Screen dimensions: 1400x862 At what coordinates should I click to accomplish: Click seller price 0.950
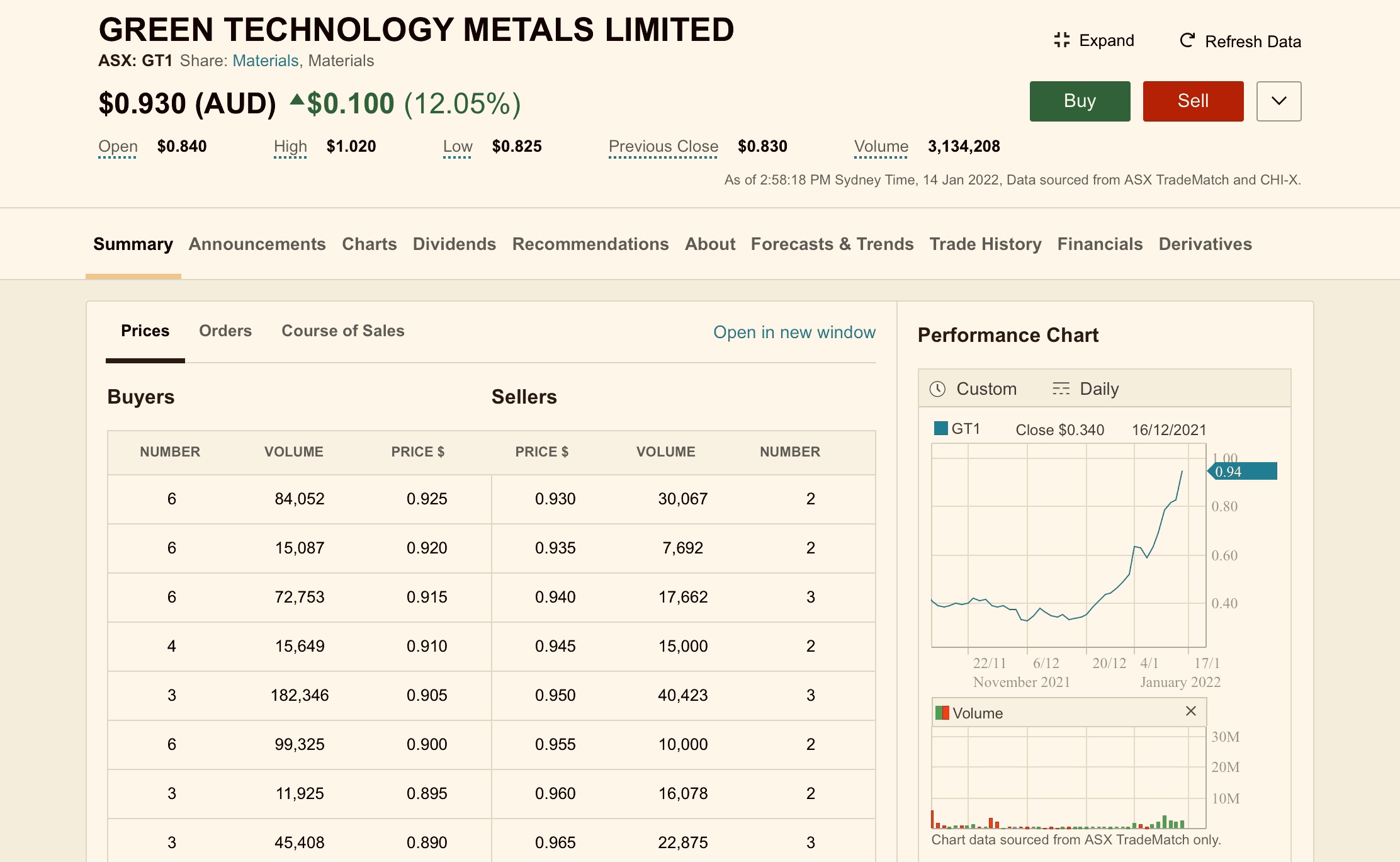(x=555, y=696)
